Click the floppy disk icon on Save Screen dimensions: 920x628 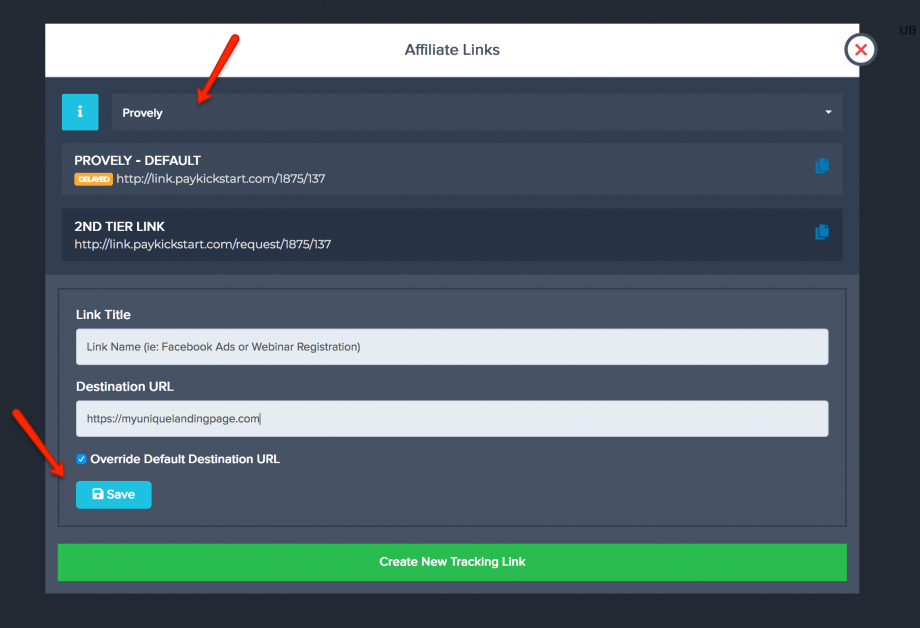(x=97, y=495)
